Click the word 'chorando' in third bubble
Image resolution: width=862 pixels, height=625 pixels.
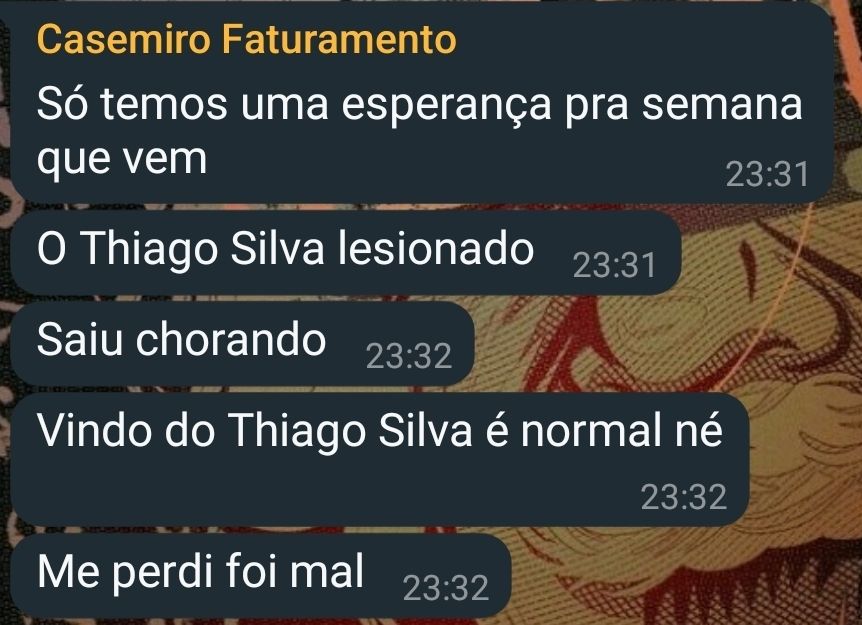tap(231, 340)
